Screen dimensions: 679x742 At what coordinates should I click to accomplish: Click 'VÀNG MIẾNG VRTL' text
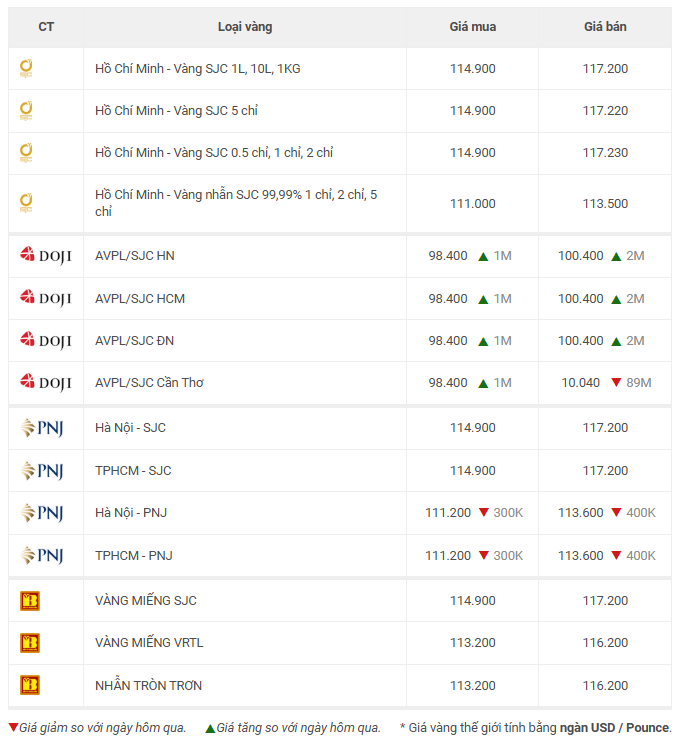[x=149, y=643]
